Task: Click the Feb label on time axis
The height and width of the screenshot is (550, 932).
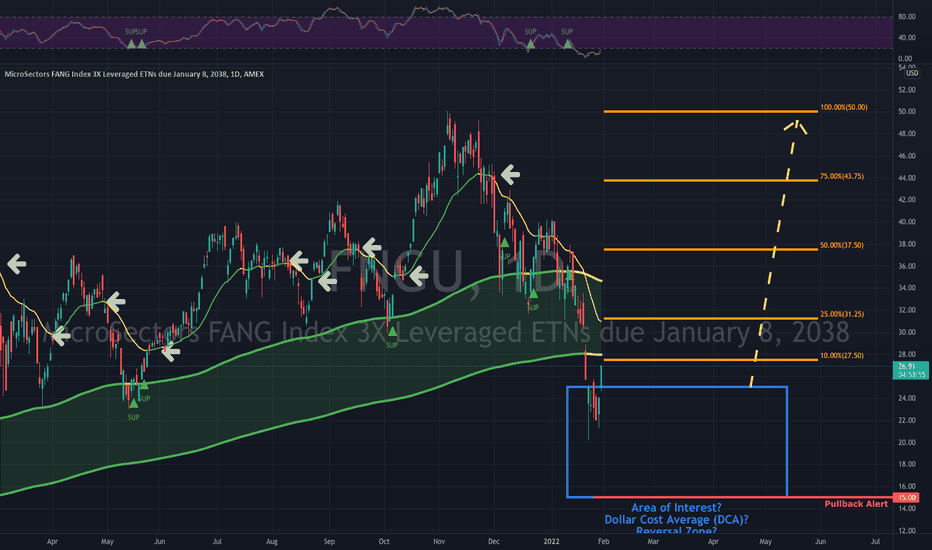Action: 603,542
